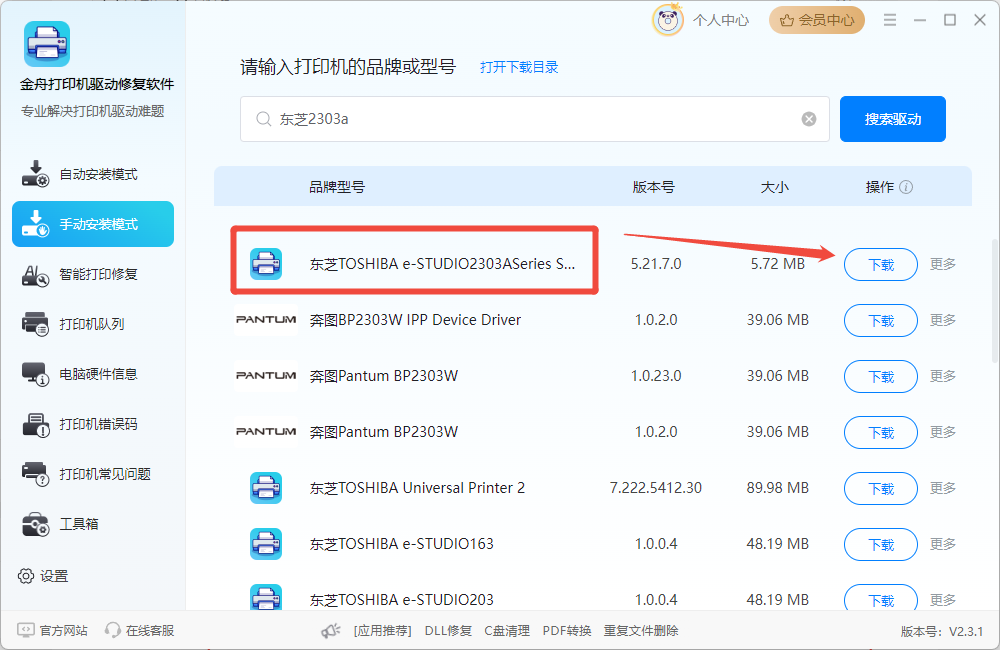This screenshot has width=1000, height=650.
Task: Go to 打印机错误码 page
Action: 93,424
